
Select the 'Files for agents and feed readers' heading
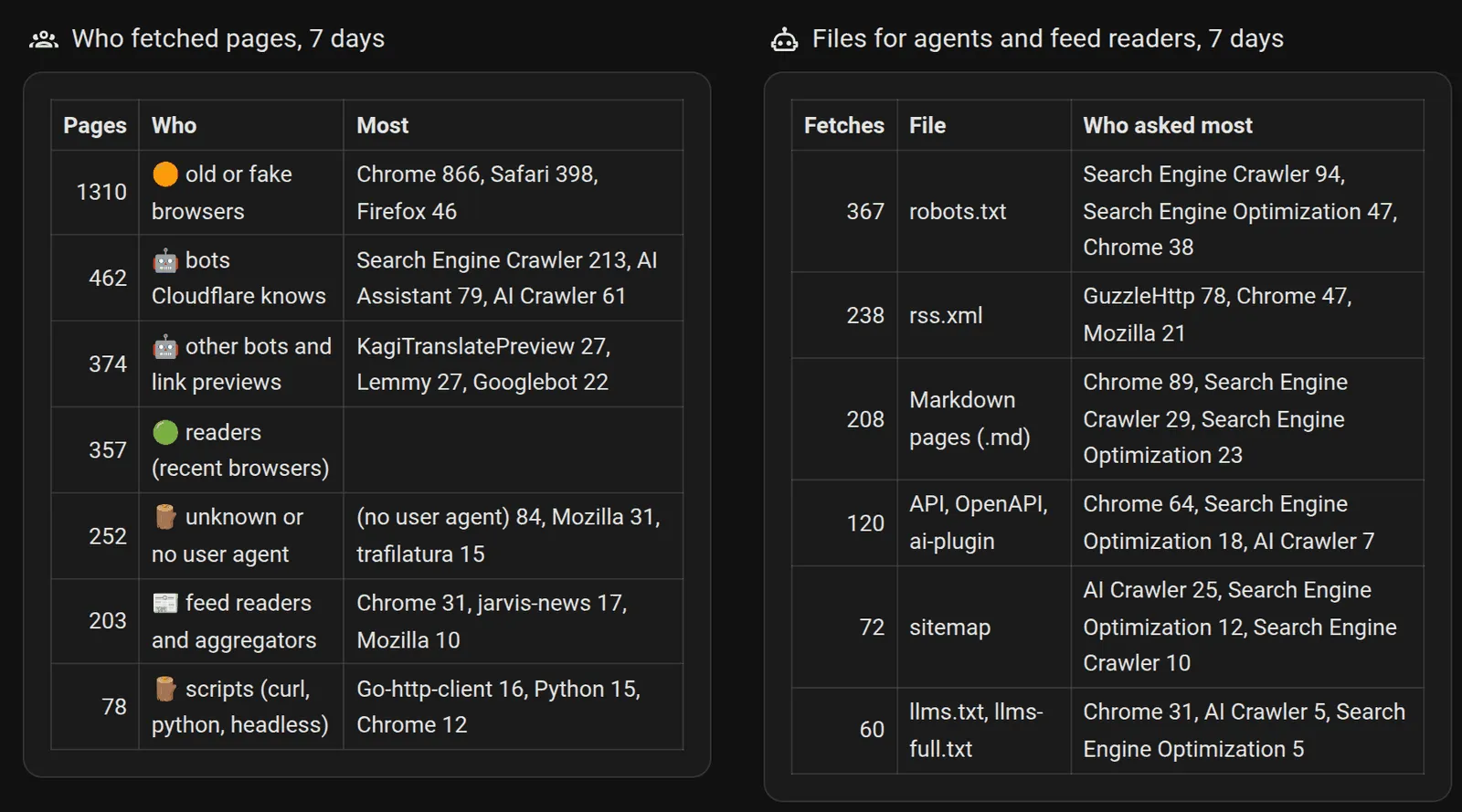point(1048,38)
